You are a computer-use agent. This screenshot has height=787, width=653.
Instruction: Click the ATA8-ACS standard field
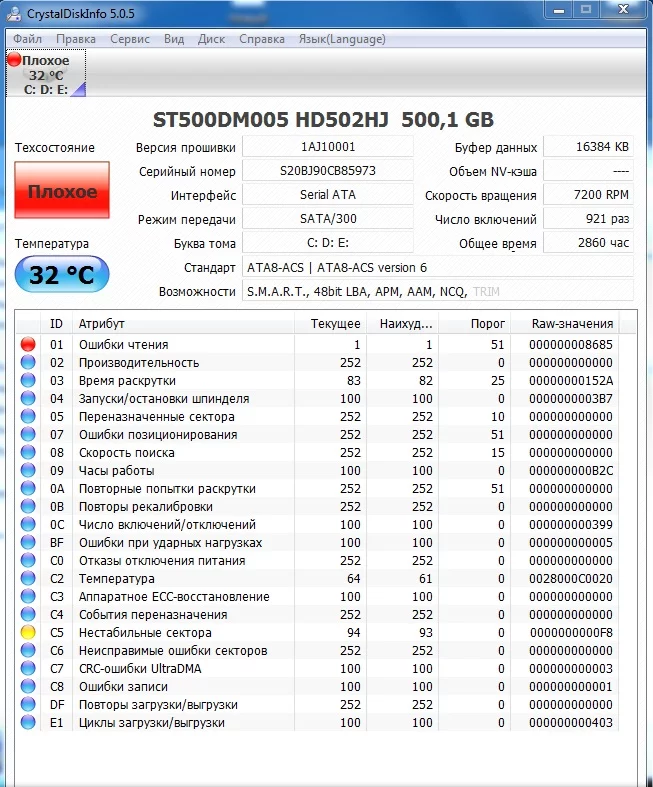[438, 268]
